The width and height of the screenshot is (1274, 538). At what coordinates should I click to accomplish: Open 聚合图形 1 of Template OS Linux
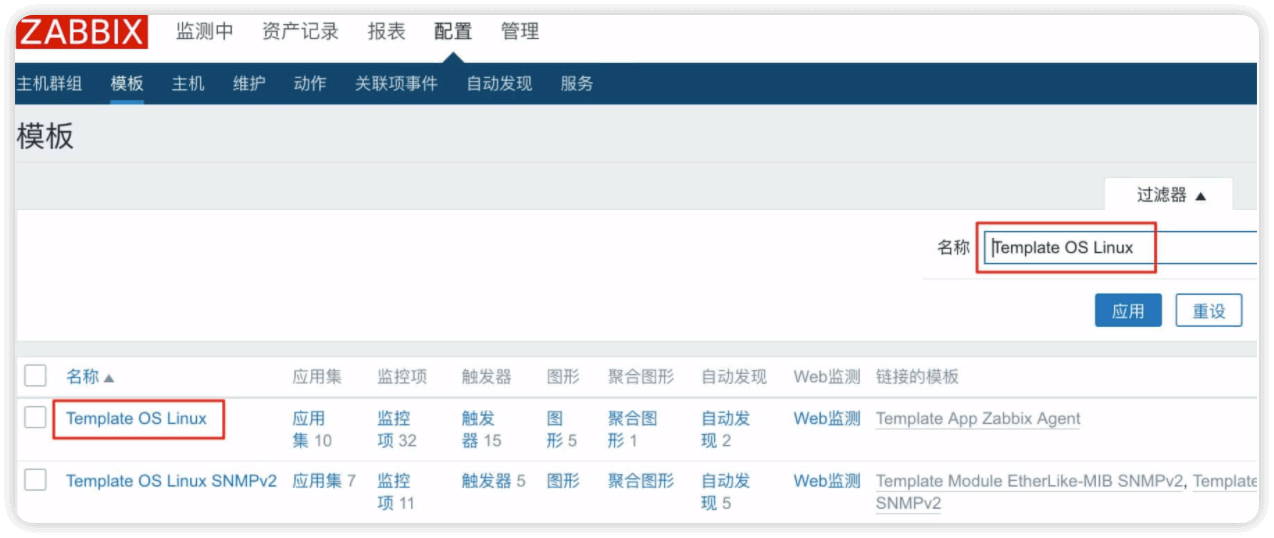633,429
